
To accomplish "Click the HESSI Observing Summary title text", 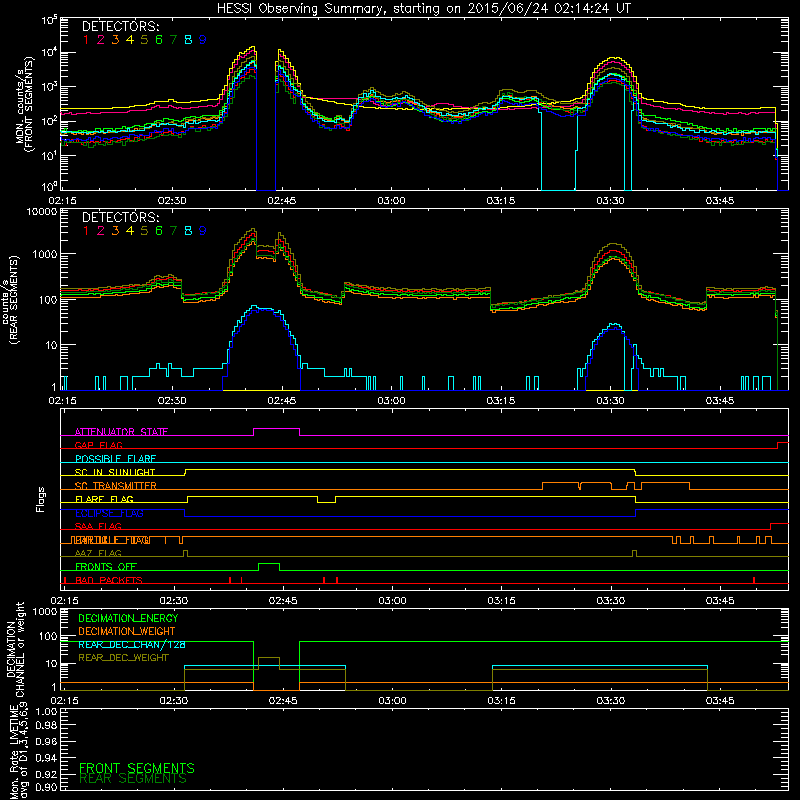I will (x=424, y=9).
